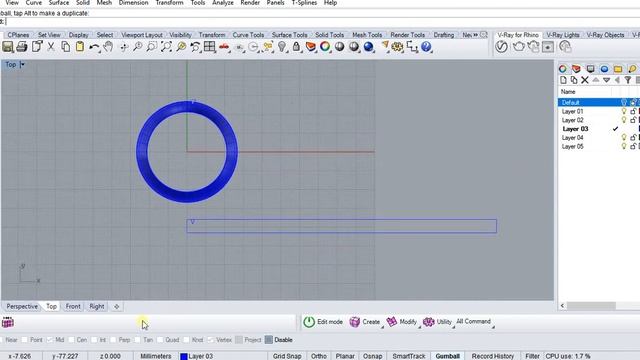
Task: Click the light bulb Hide icon
Action: pos(282,47)
